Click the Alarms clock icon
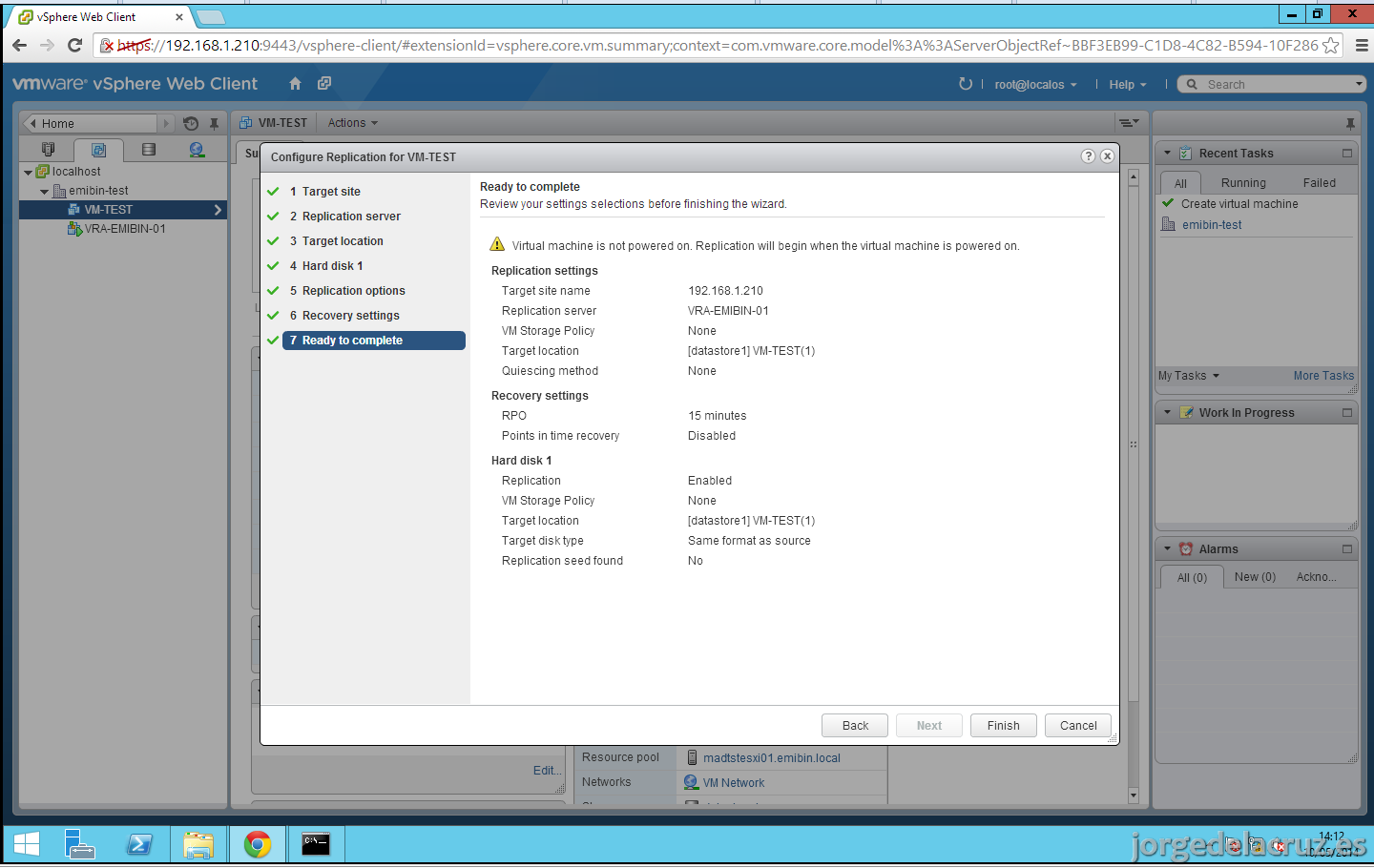1374x868 pixels. pos(1186,549)
